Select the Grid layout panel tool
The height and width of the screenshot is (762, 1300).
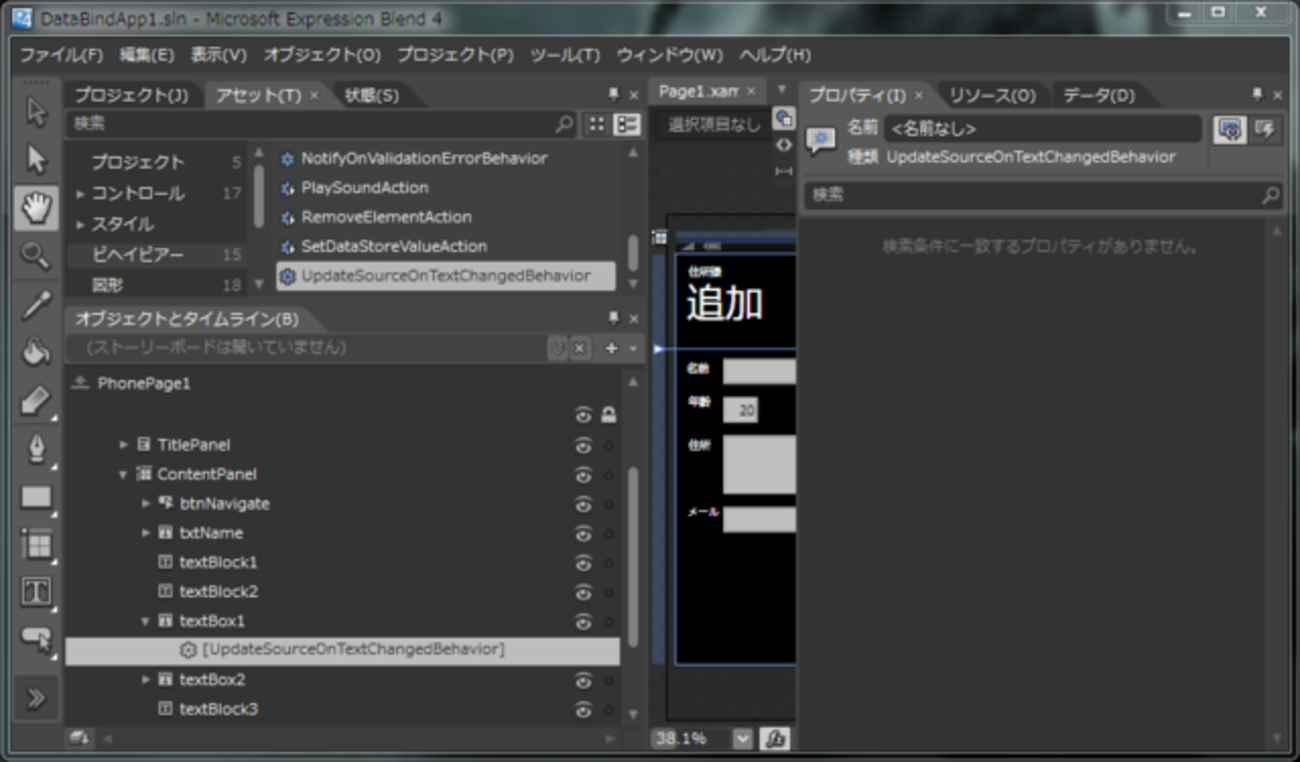(x=36, y=545)
